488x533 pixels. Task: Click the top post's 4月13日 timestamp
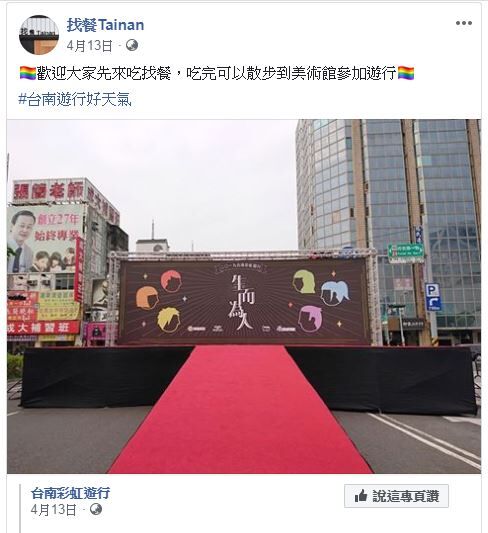(x=89, y=46)
